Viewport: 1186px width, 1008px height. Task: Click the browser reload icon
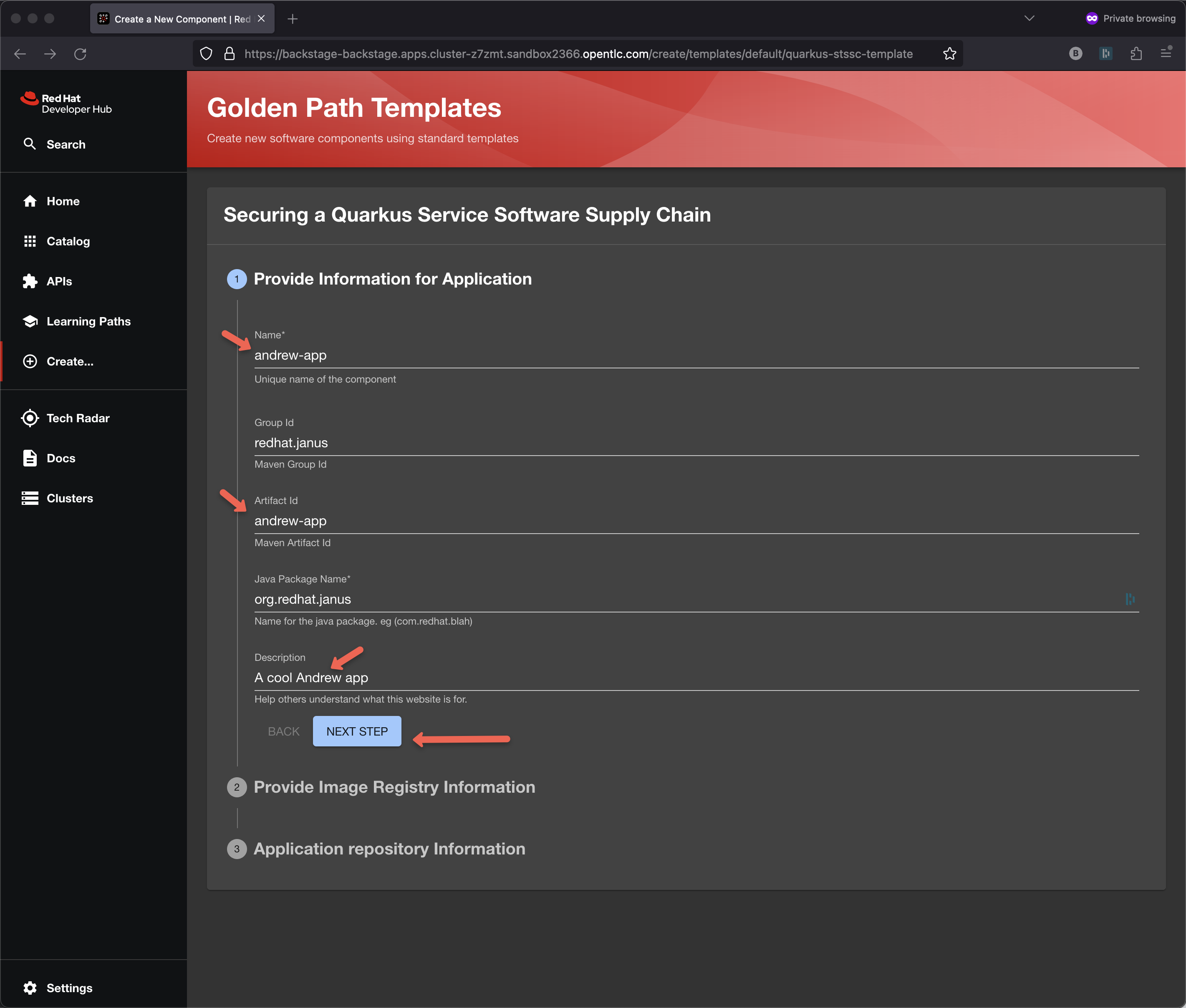tap(80, 54)
